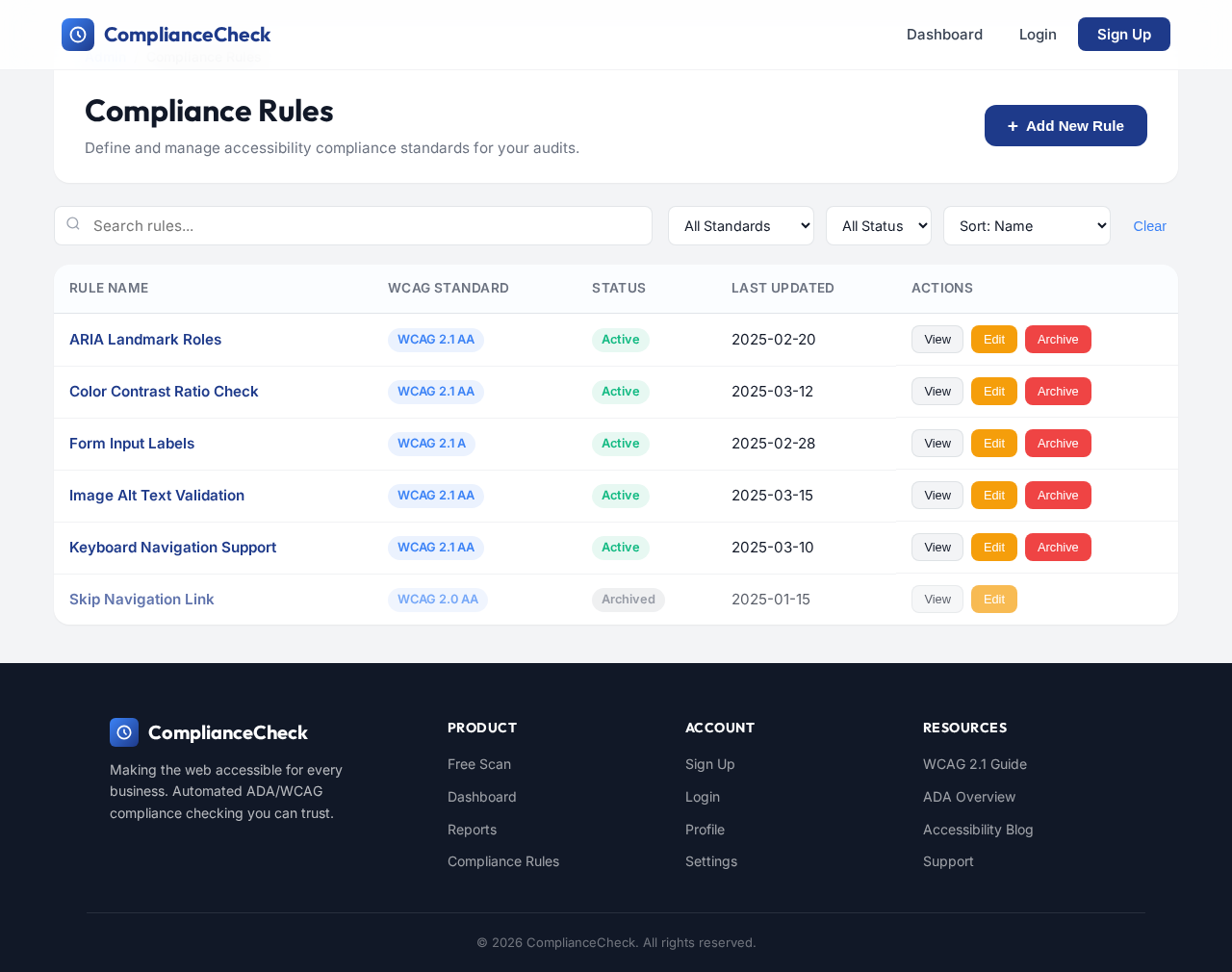The image size is (1232, 972).
Task: View the Image Alt Text Validation rule
Action: [x=937, y=496]
